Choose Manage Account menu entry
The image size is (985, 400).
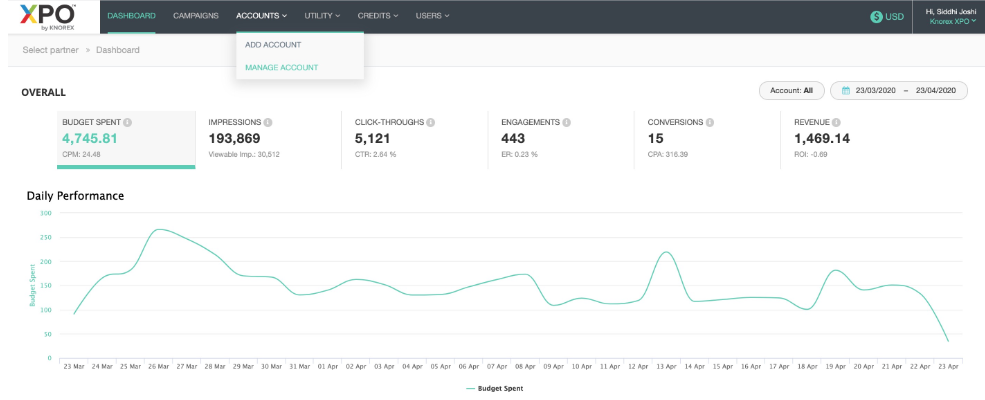pyautogui.click(x=281, y=68)
